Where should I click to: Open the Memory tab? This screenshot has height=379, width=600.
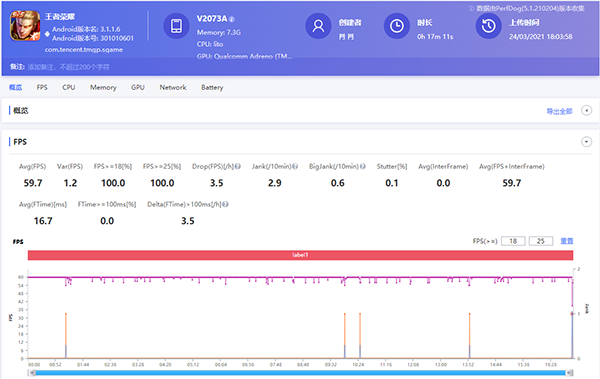(103, 87)
